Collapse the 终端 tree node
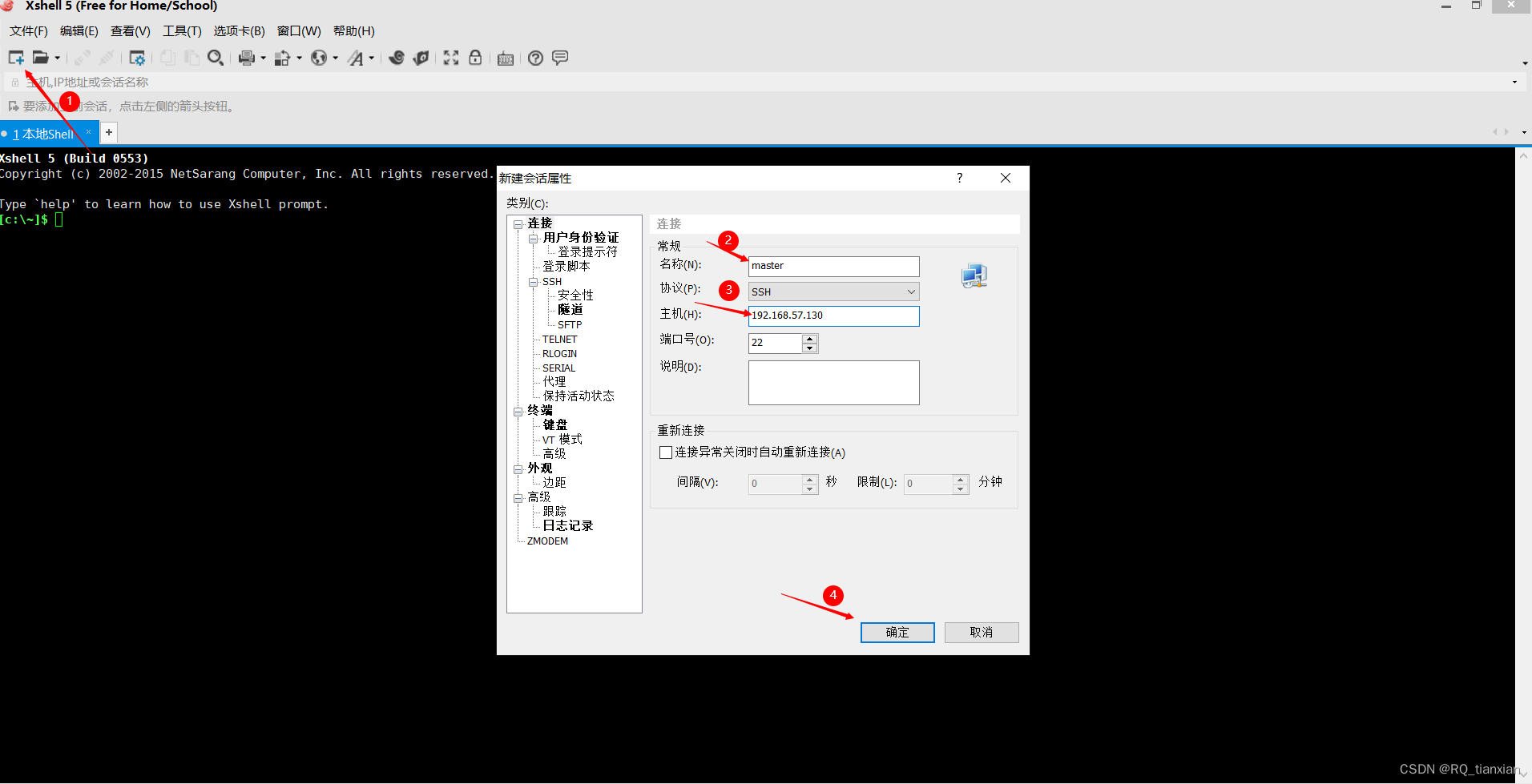The width and height of the screenshot is (1532, 784). pyautogui.click(x=518, y=411)
